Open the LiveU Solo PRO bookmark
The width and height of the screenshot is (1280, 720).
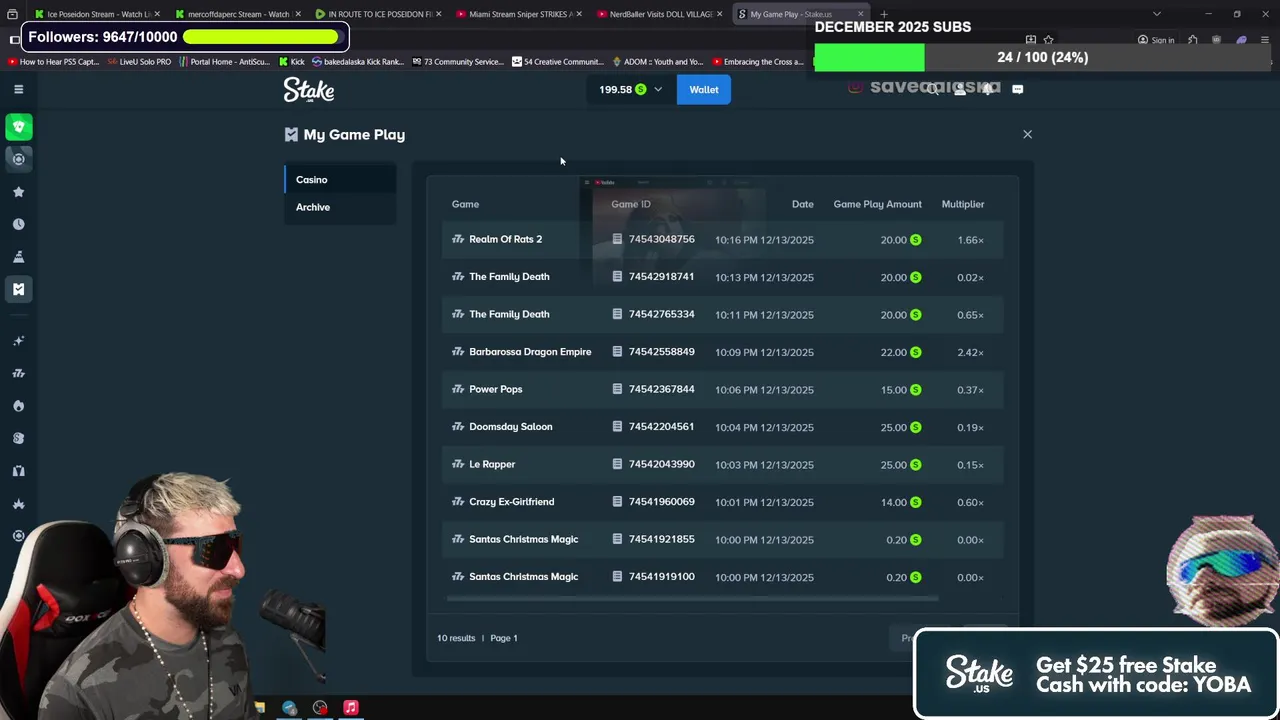click(139, 62)
